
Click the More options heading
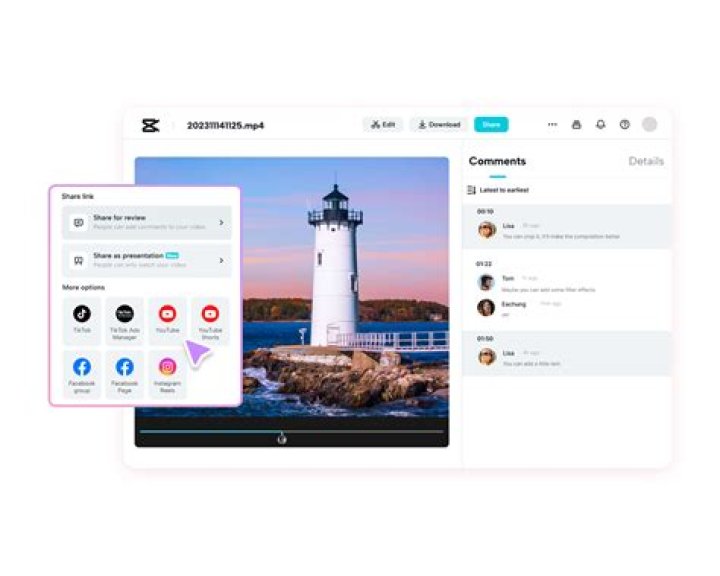pyautogui.click(x=84, y=288)
